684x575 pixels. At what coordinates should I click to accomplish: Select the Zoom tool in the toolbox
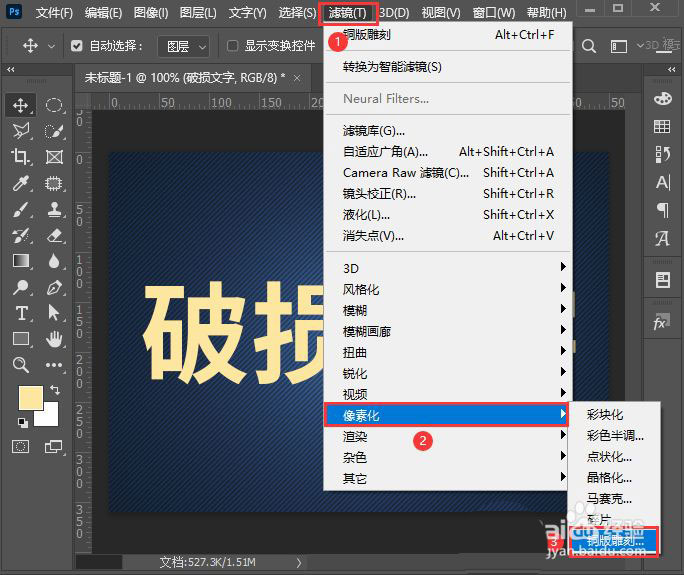coord(21,365)
